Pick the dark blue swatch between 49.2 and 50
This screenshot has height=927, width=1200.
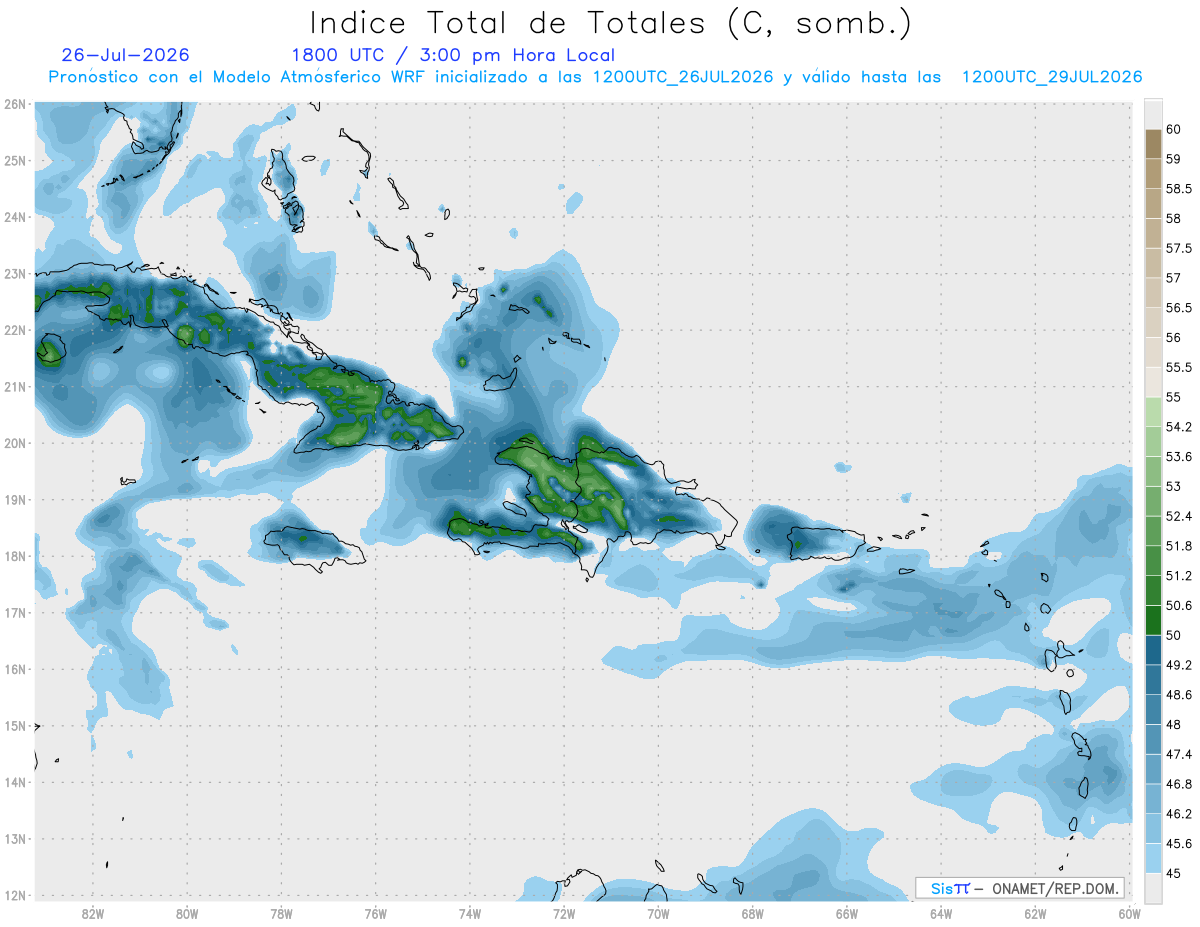pos(1153,650)
